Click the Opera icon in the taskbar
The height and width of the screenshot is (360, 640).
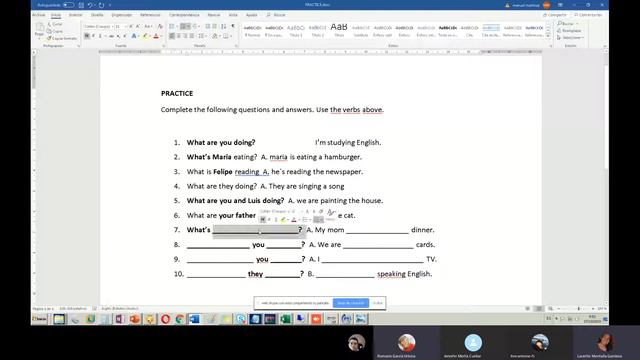pyautogui.click(x=165, y=319)
